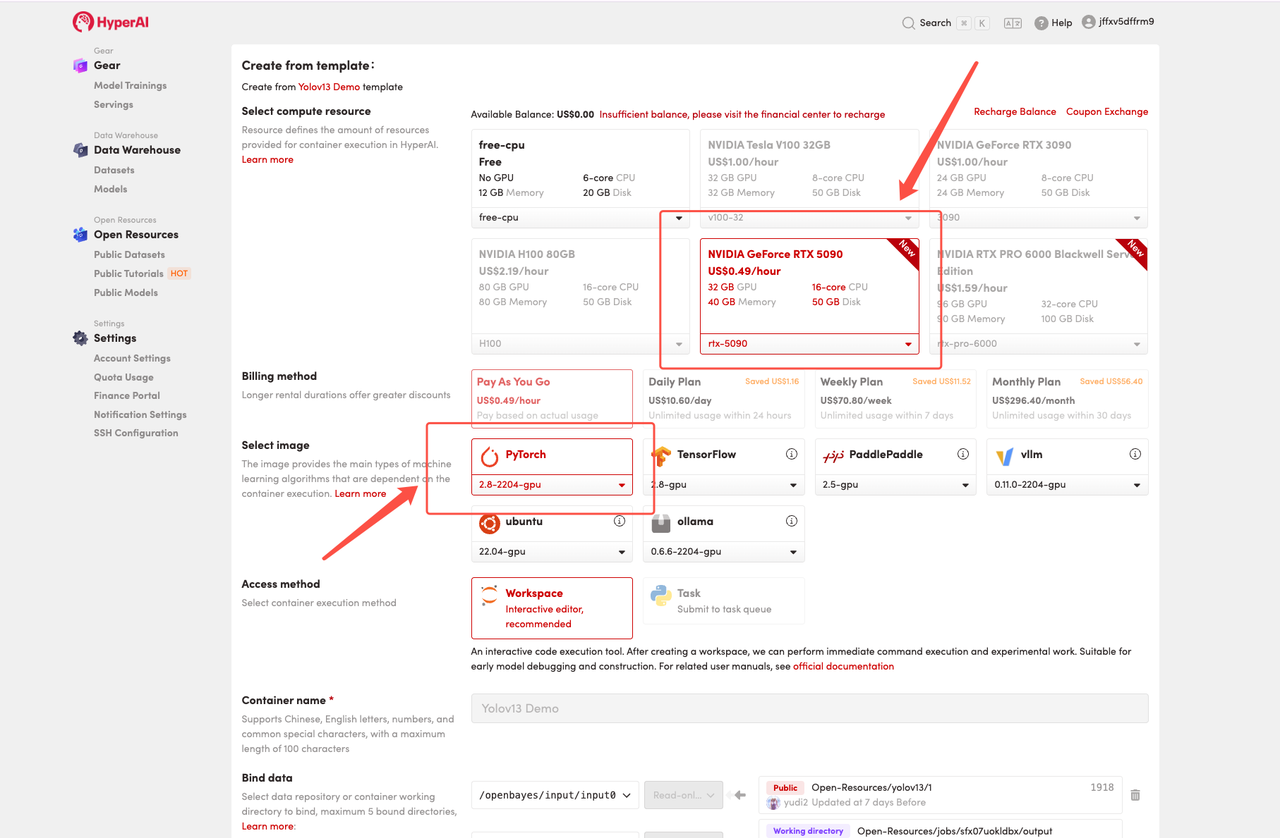This screenshot has width=1280, height=838.
Task: Click the HyperAI logo
Action: coord(111,21)
